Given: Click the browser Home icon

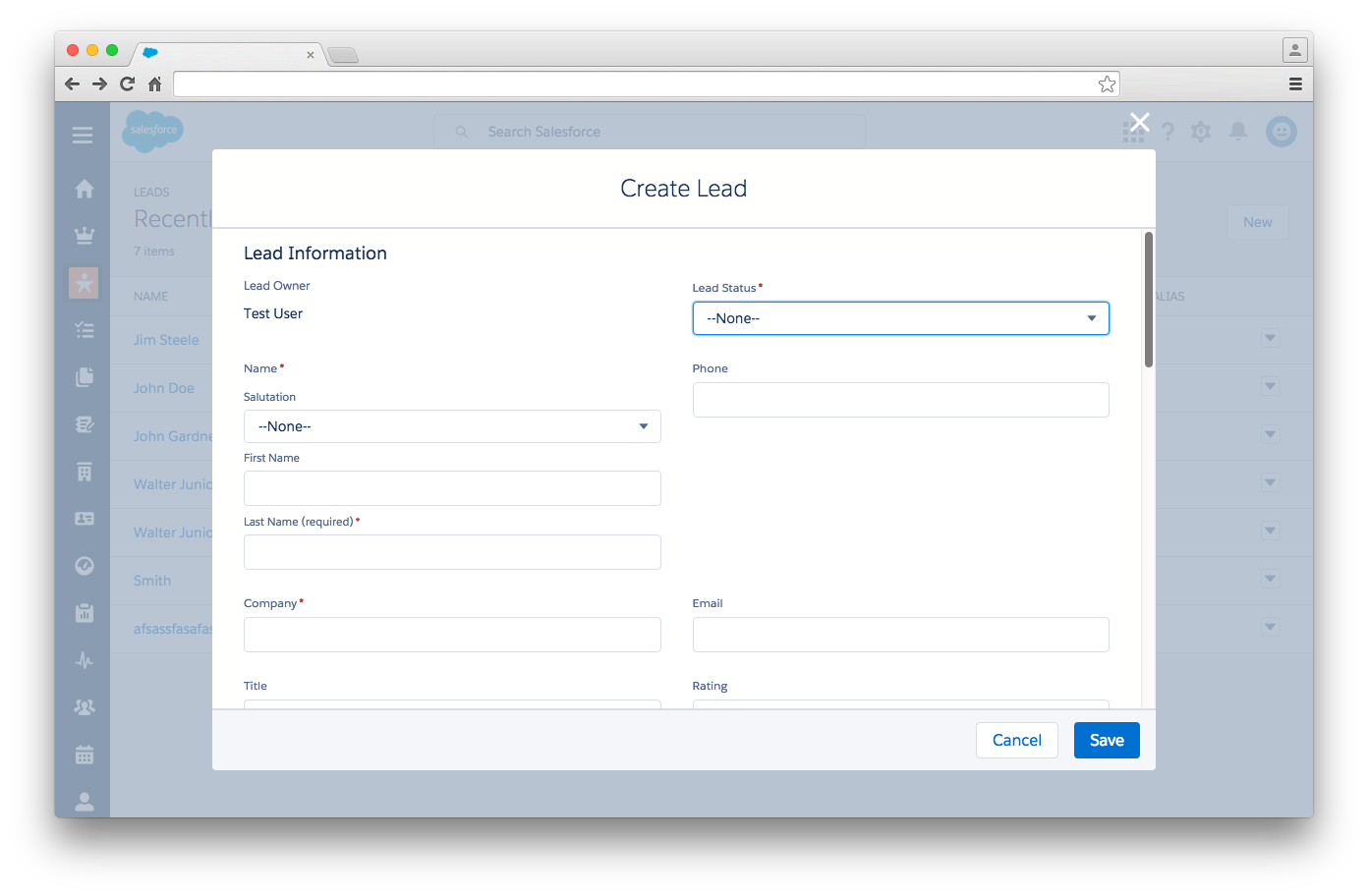Looking at the screenshot, I should [x=154, y=84].
